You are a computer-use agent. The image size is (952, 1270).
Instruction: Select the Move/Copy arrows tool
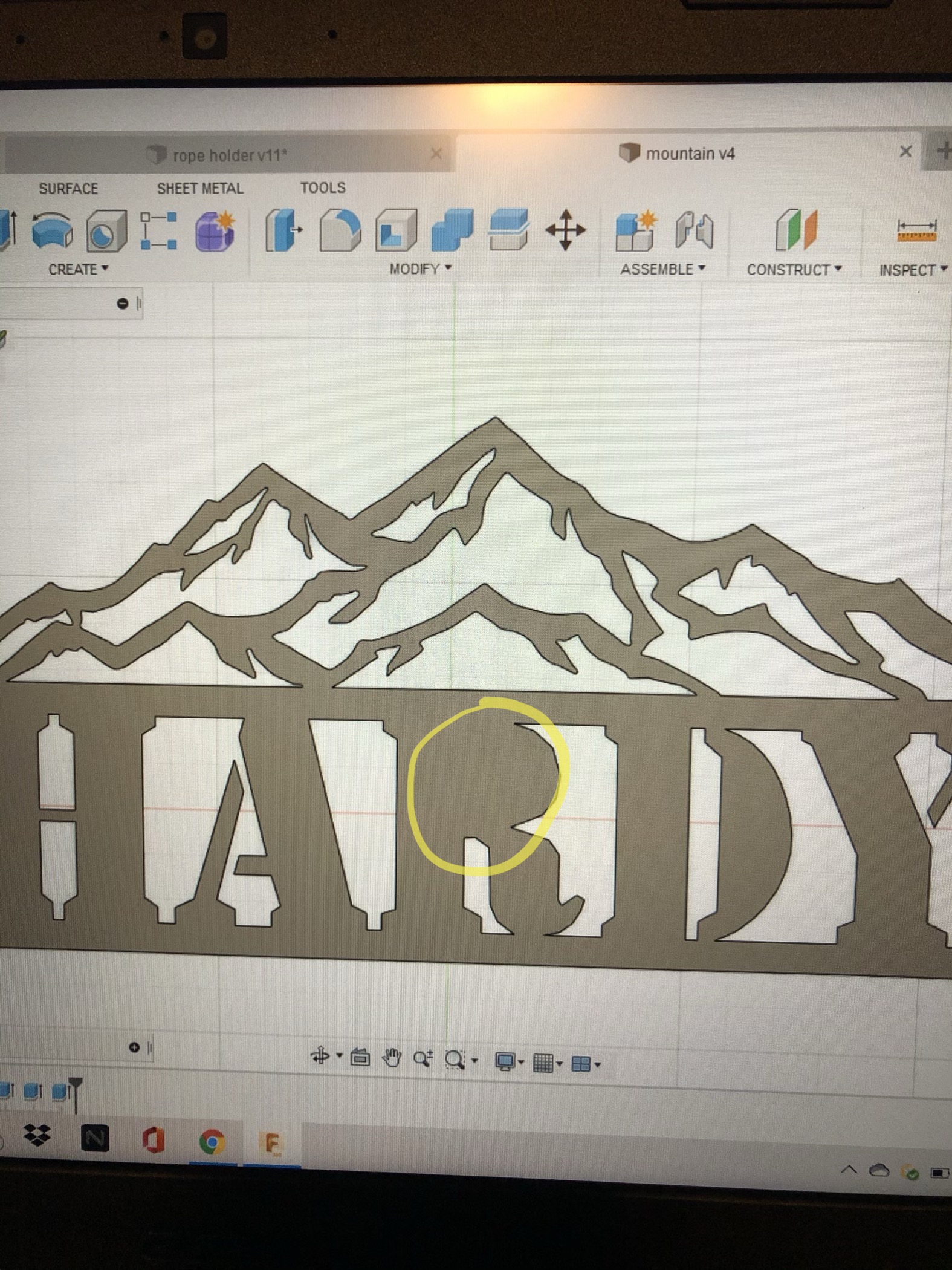tap(565, 230)
